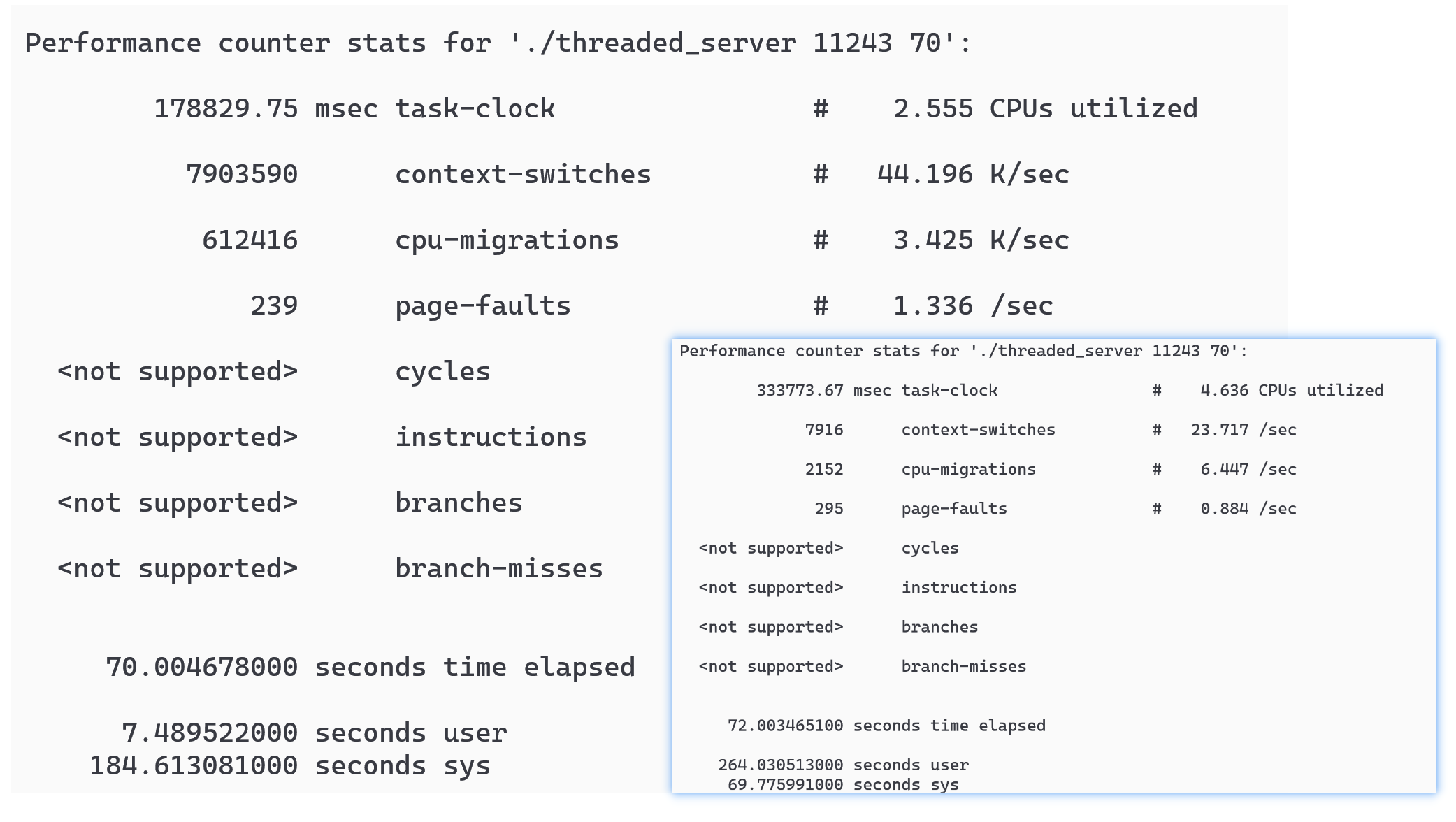Click '70.004678000 seconds time elapsed' line
The height and width of the screenshot is (822, 1456).
pyautogui.click(x=370, y=668)
